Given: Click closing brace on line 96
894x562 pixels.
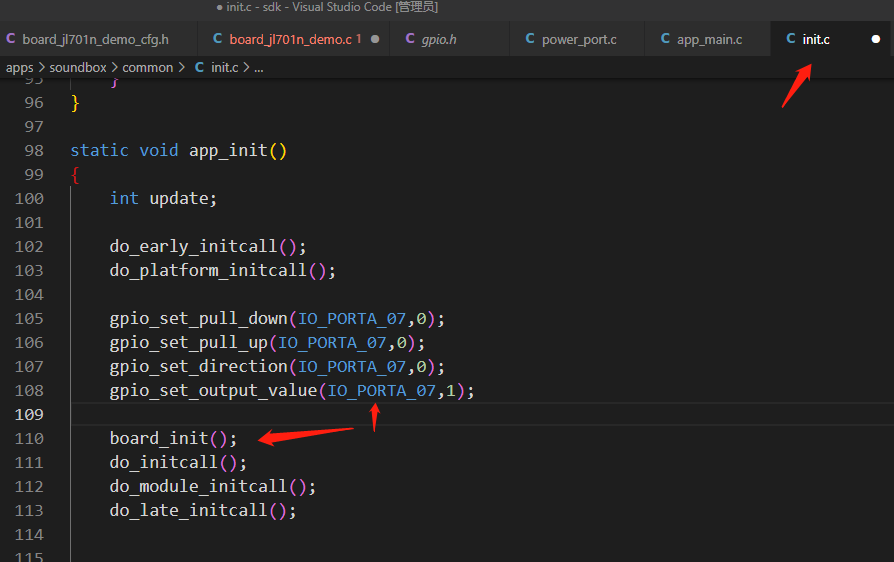Looking at the screenshot, I should coord(75,103).
